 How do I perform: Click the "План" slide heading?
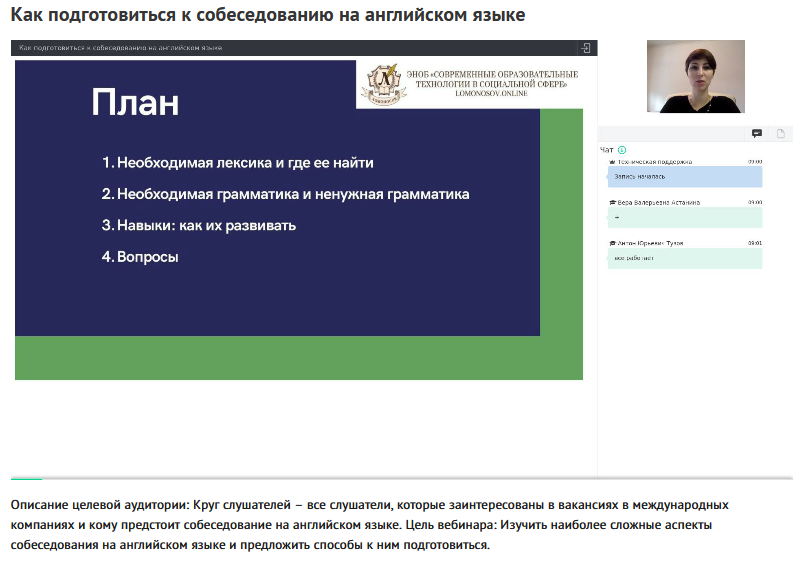135,104
